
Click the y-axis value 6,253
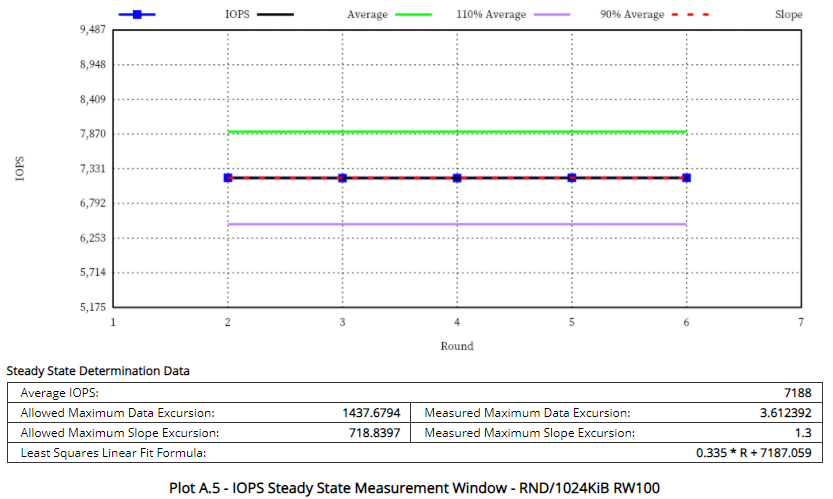point(93,238)
